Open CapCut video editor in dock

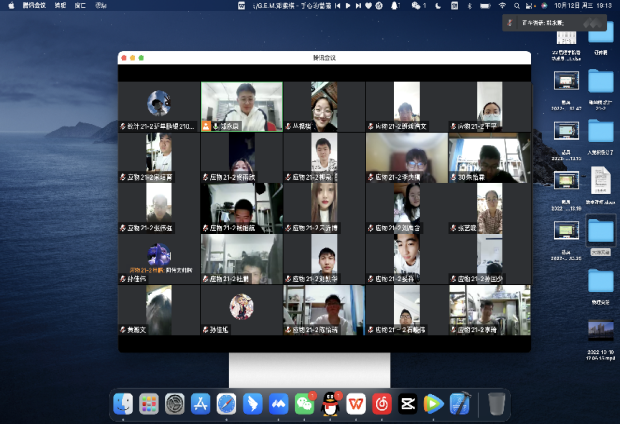coord(408,403)
